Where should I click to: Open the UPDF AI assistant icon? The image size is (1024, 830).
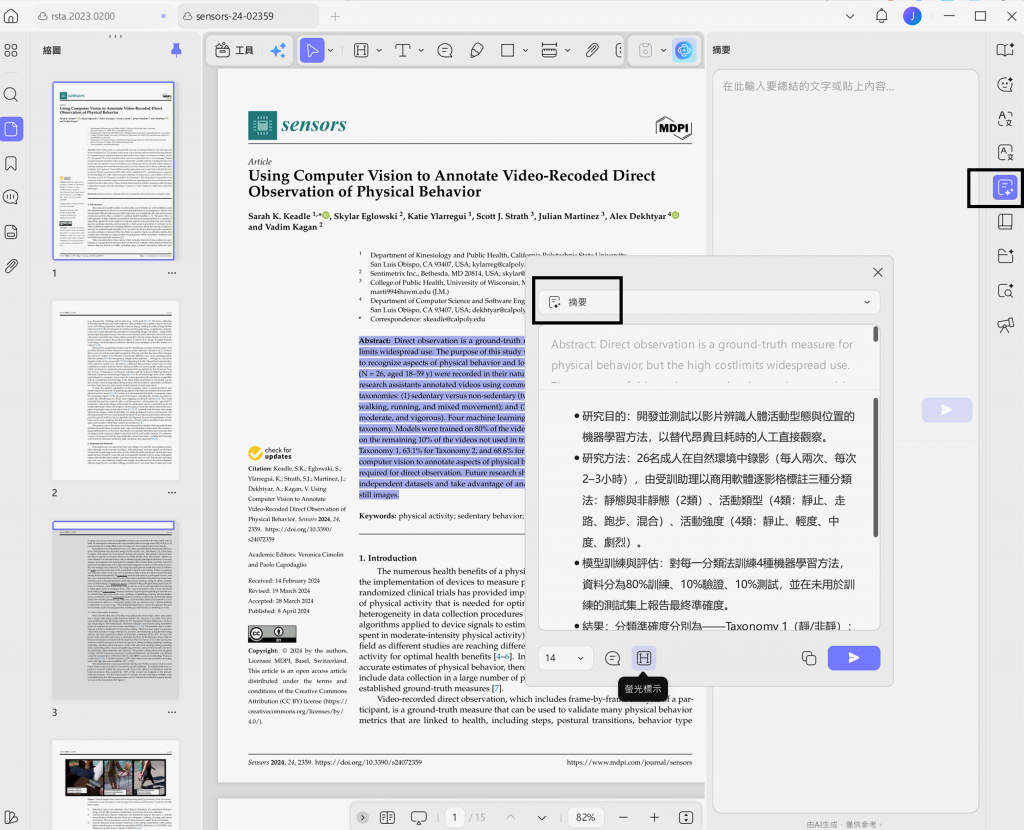684,50
